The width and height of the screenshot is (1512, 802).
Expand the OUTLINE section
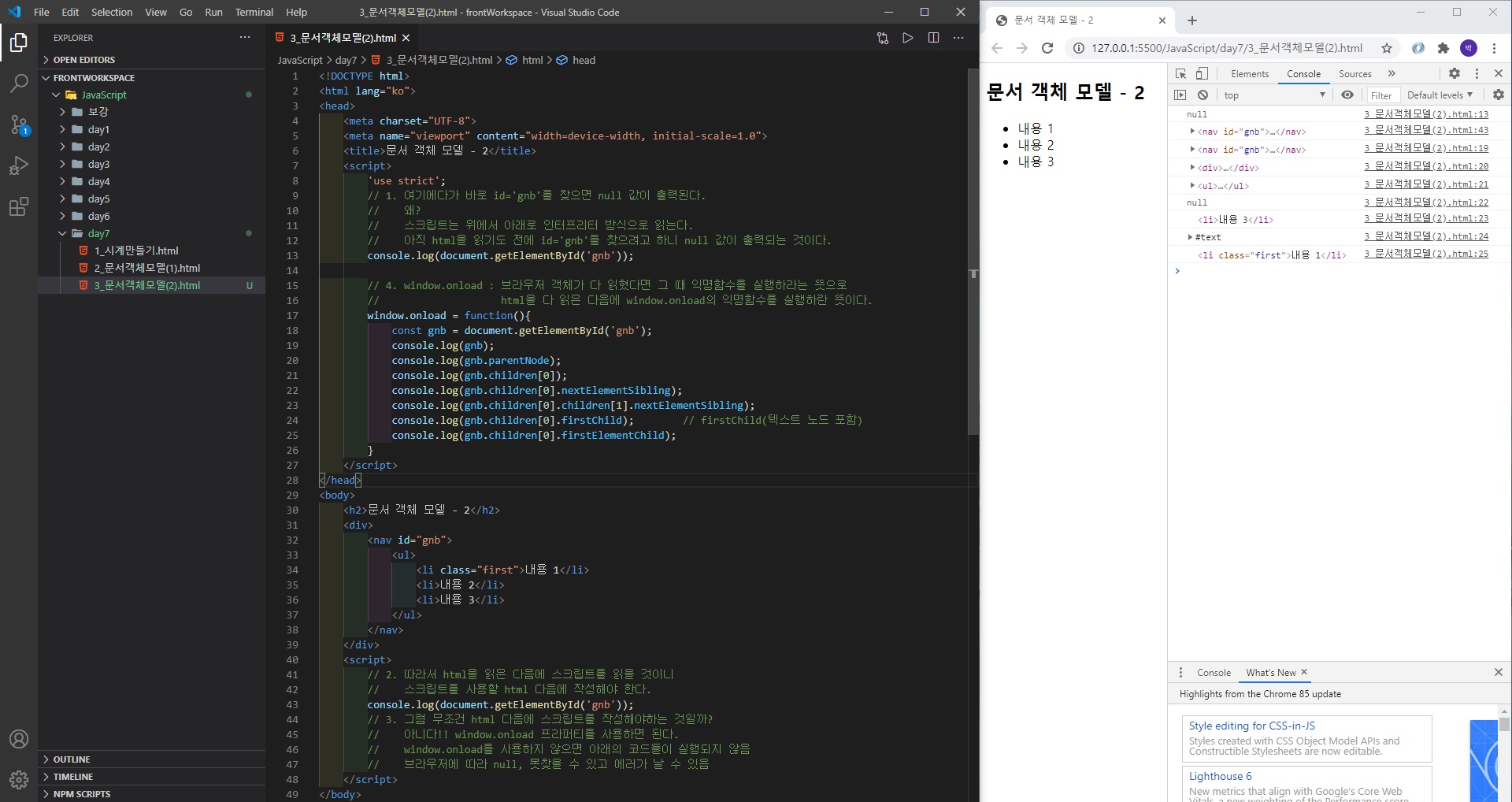[152, 759]
